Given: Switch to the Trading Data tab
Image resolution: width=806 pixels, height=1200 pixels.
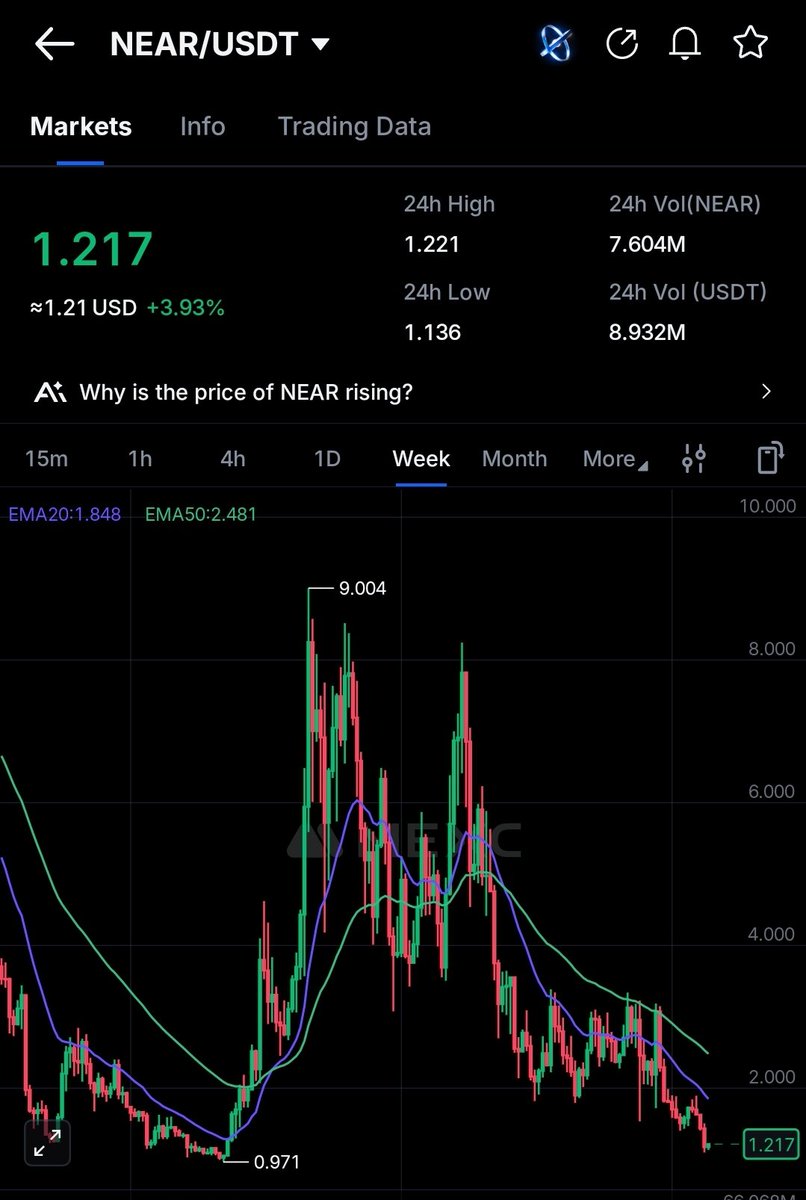Looking at the screenshot, I should 353,126.
